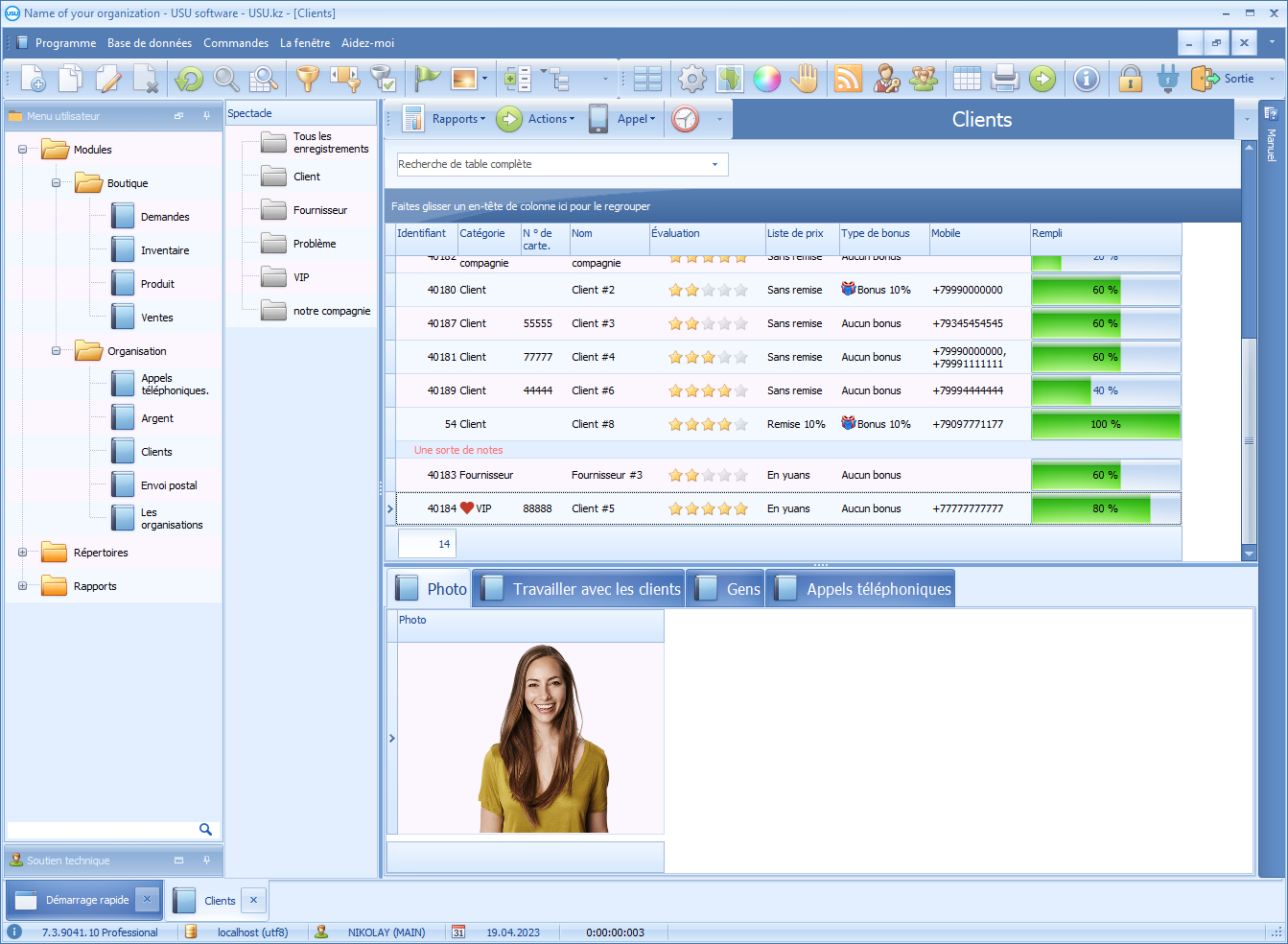The height and width of the screenshot is (944, 1288).
Task: Open the Base de données menu
Action: click(150, 43)
